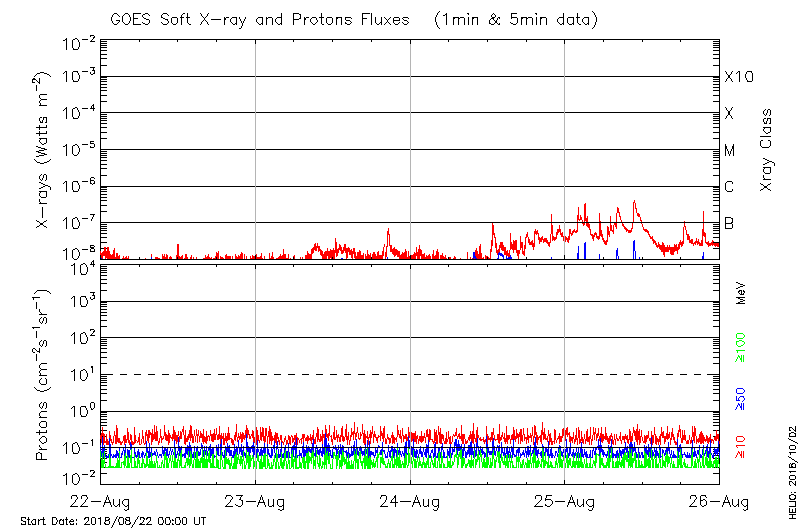Click the C flare class label
This screenshot has height=530, width=800.
point(729,187)
